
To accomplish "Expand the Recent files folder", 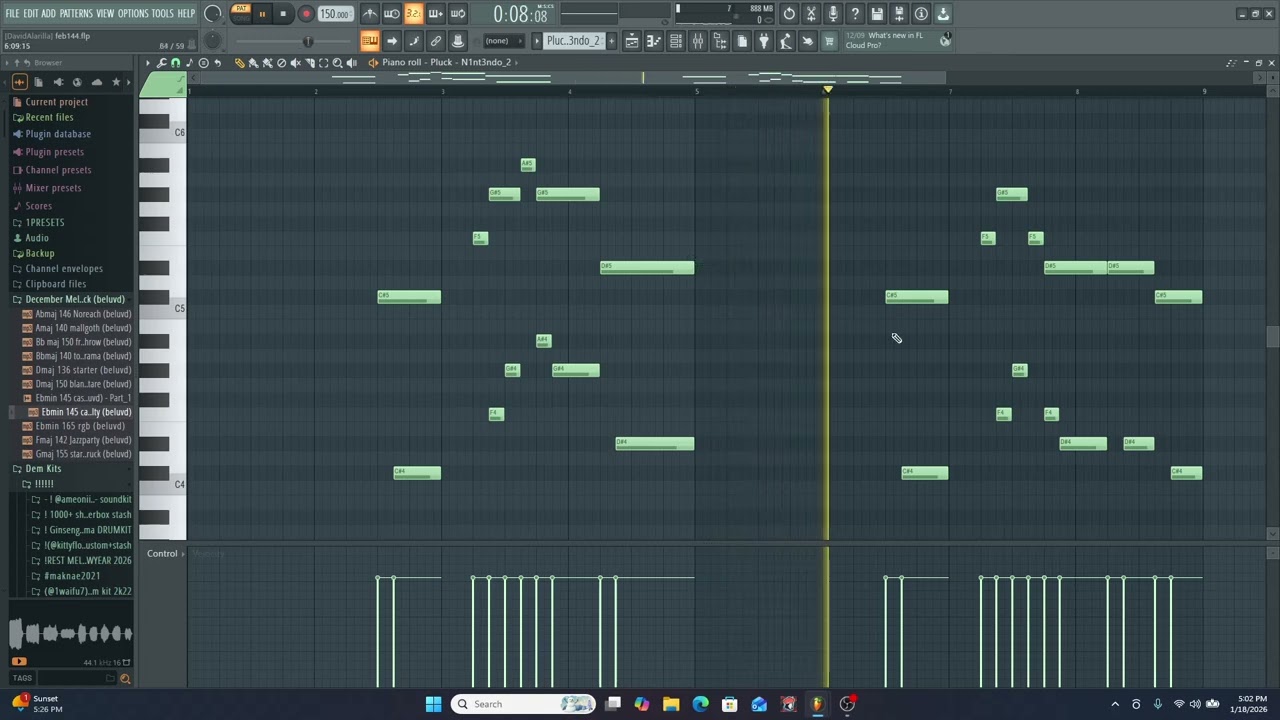I will click(x=49, y=117).
